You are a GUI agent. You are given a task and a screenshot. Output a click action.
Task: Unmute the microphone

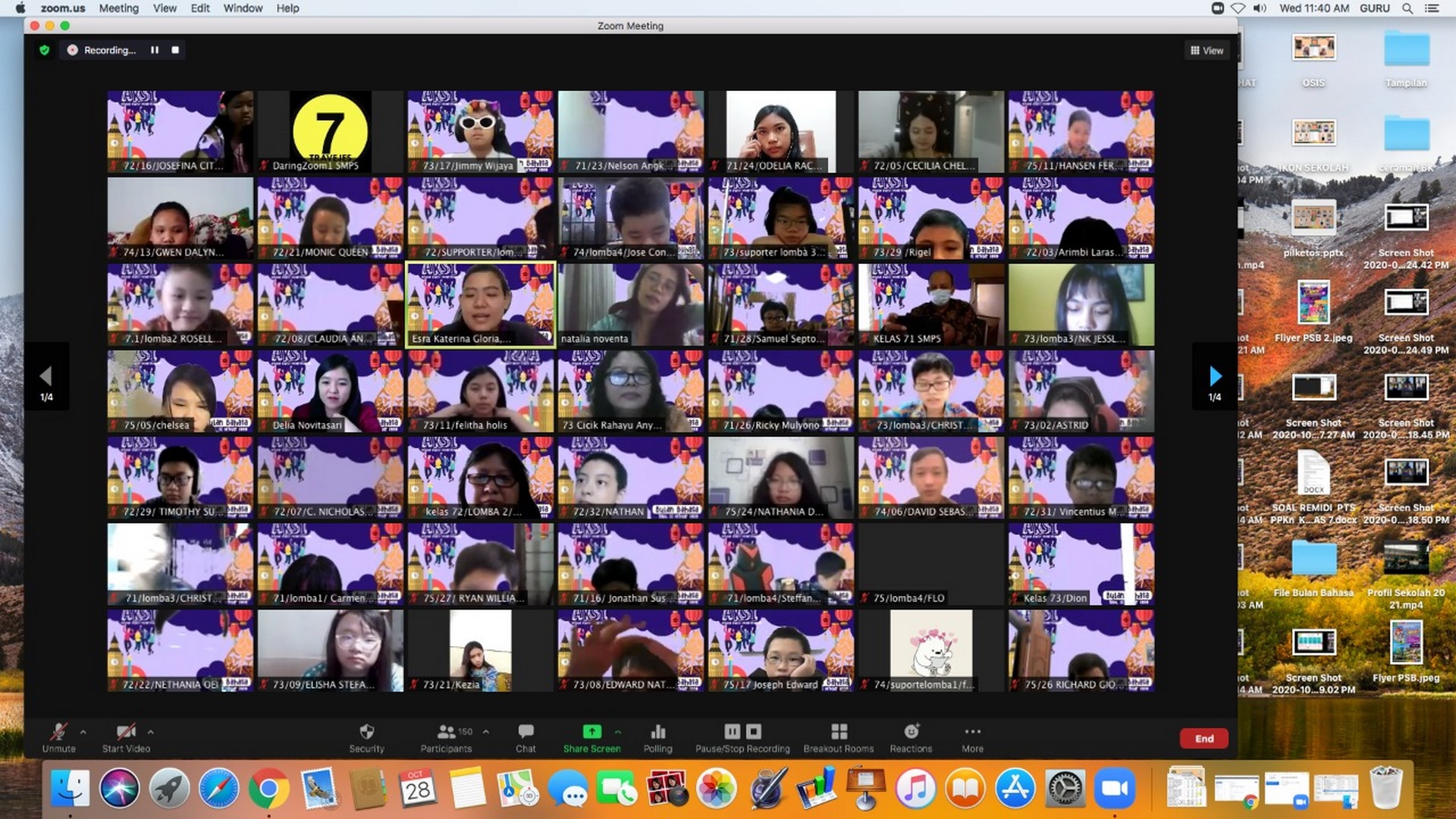[58, 732]
